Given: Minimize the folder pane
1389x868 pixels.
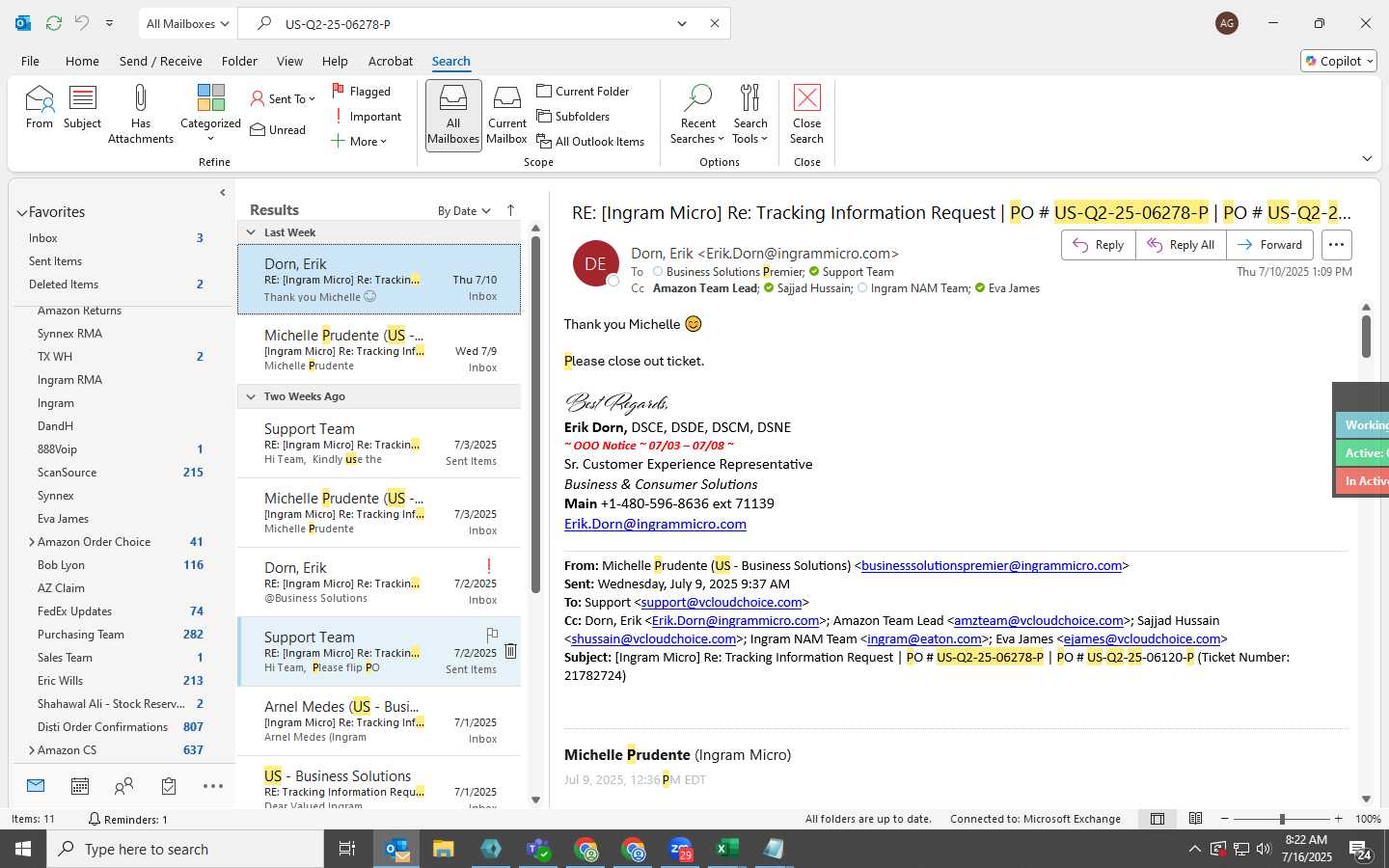Looking at the screenshot, I should 223,192.
